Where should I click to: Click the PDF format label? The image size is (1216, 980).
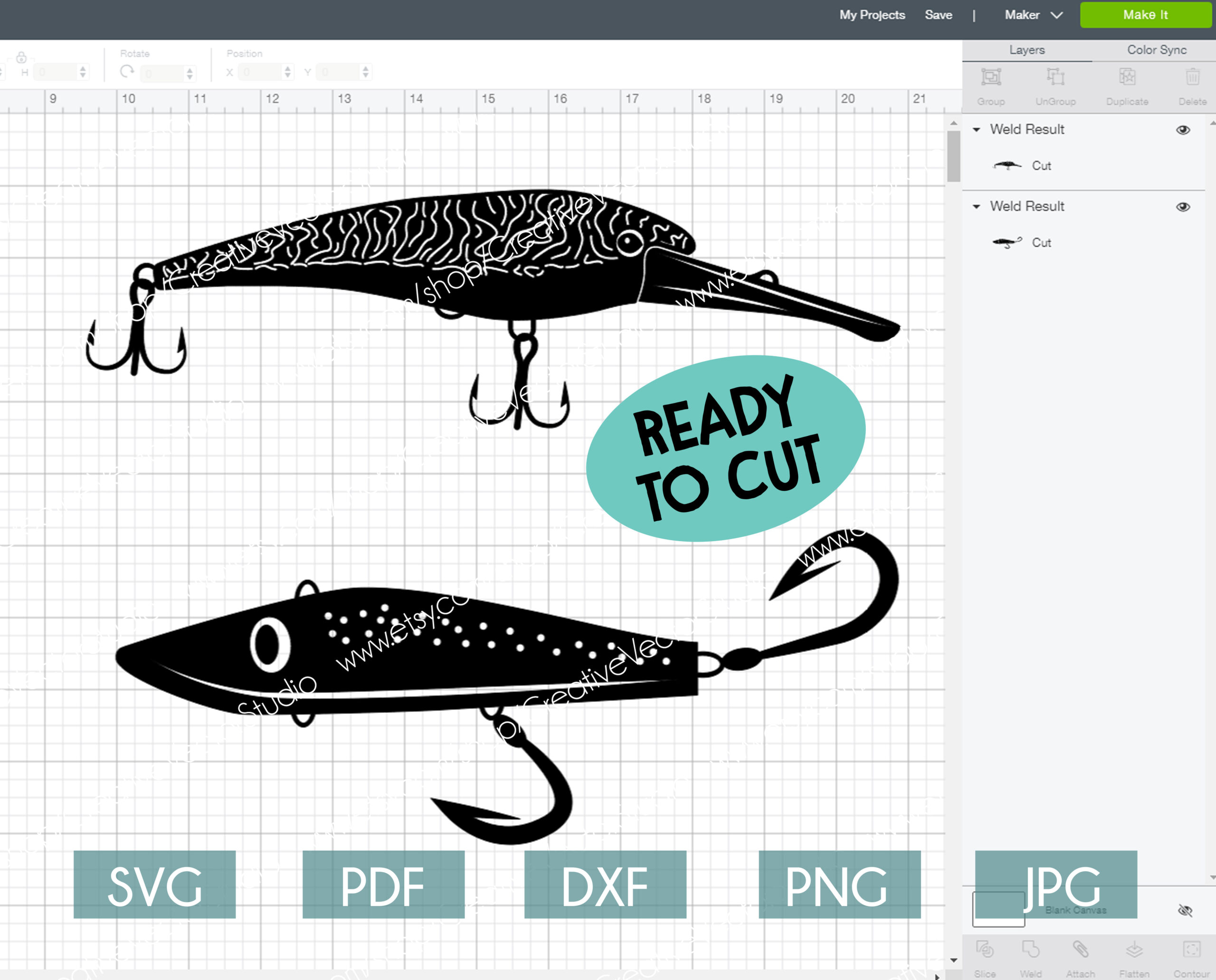click(x=383, y=885)
